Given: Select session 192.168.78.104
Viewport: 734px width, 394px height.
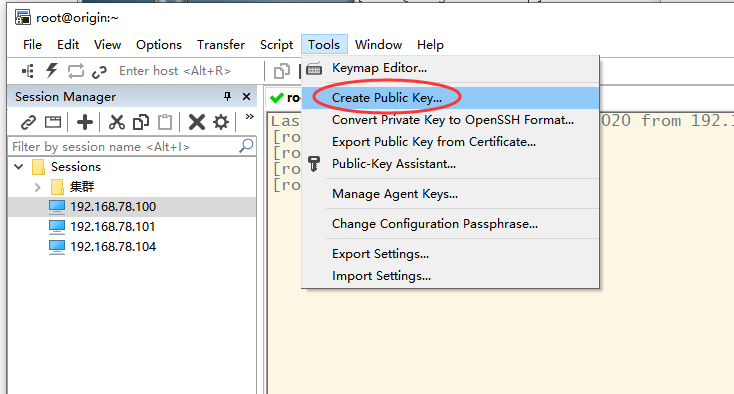Looking at the screenshot, I should [112, 247].
